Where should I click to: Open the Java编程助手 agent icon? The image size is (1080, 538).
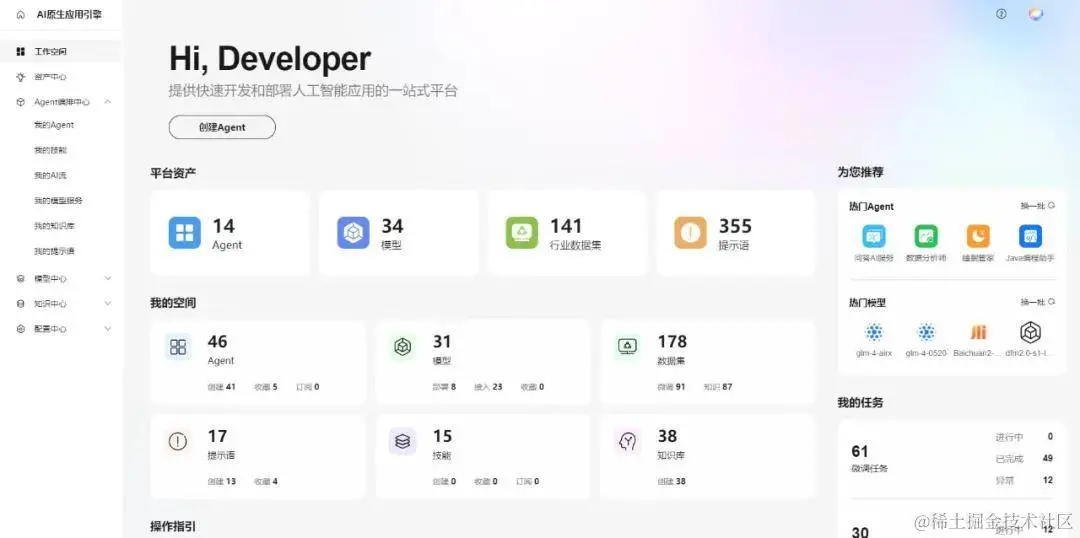tap(1030, 236)
